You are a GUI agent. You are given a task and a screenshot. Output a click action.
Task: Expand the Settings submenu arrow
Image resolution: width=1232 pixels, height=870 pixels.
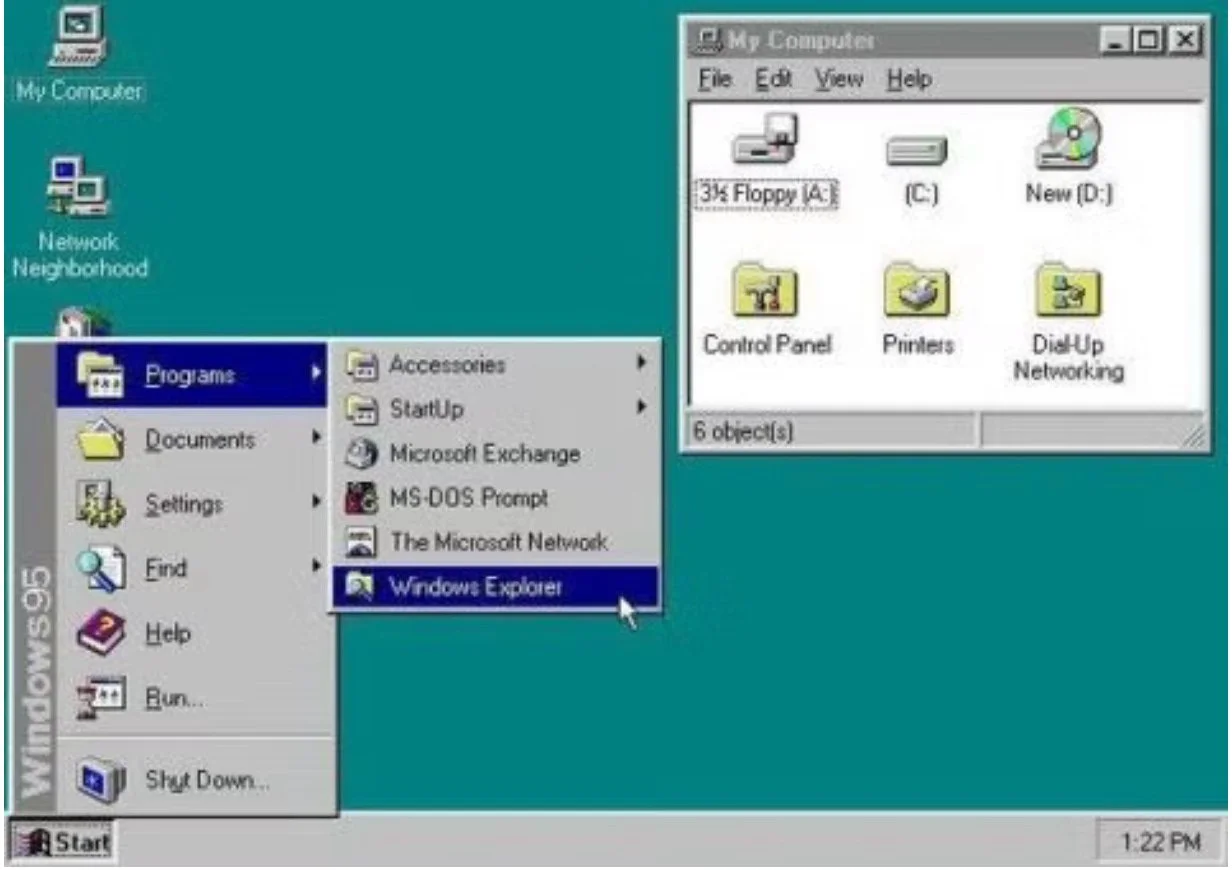point(316,502)
